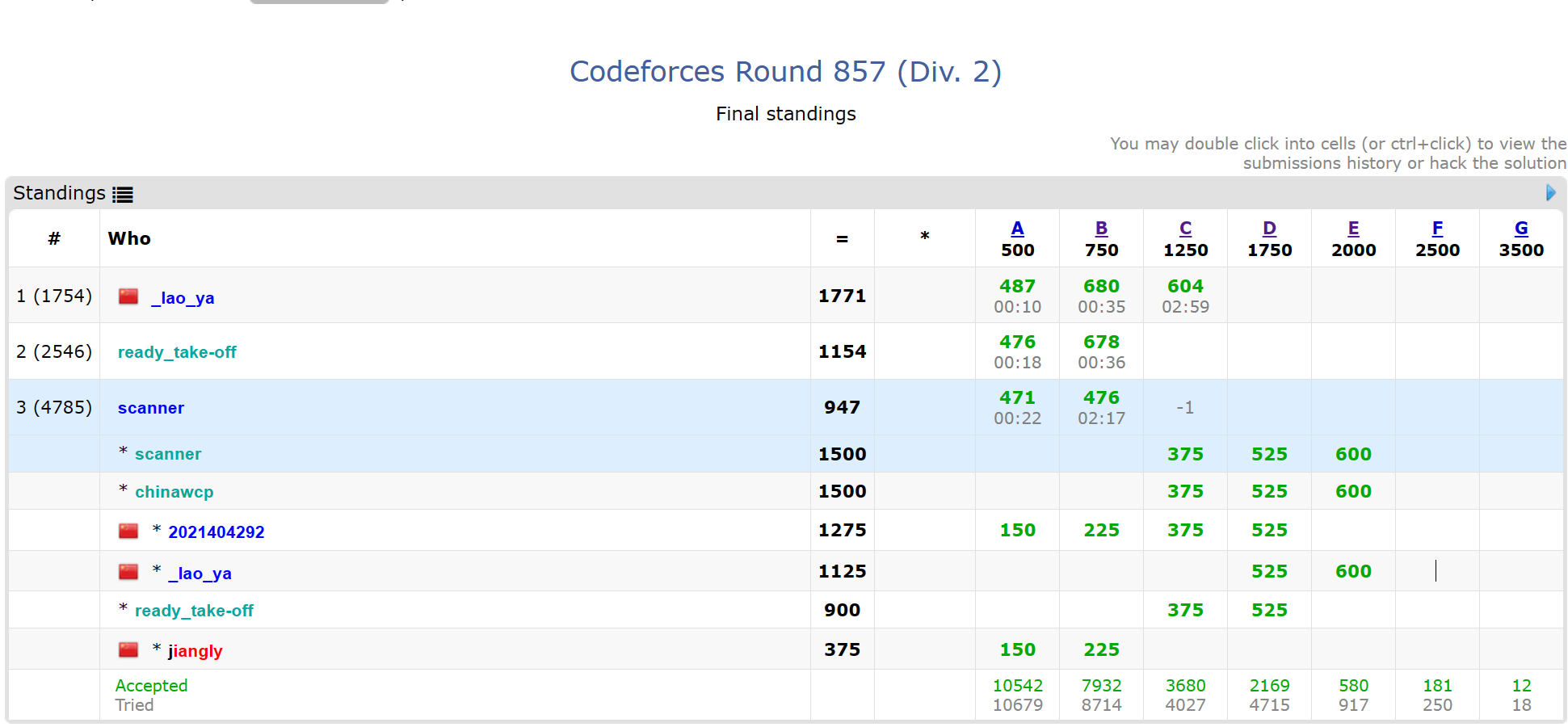
Task: Select _lao_ya's problem B cell showing 680
Action: [1101, 296]
